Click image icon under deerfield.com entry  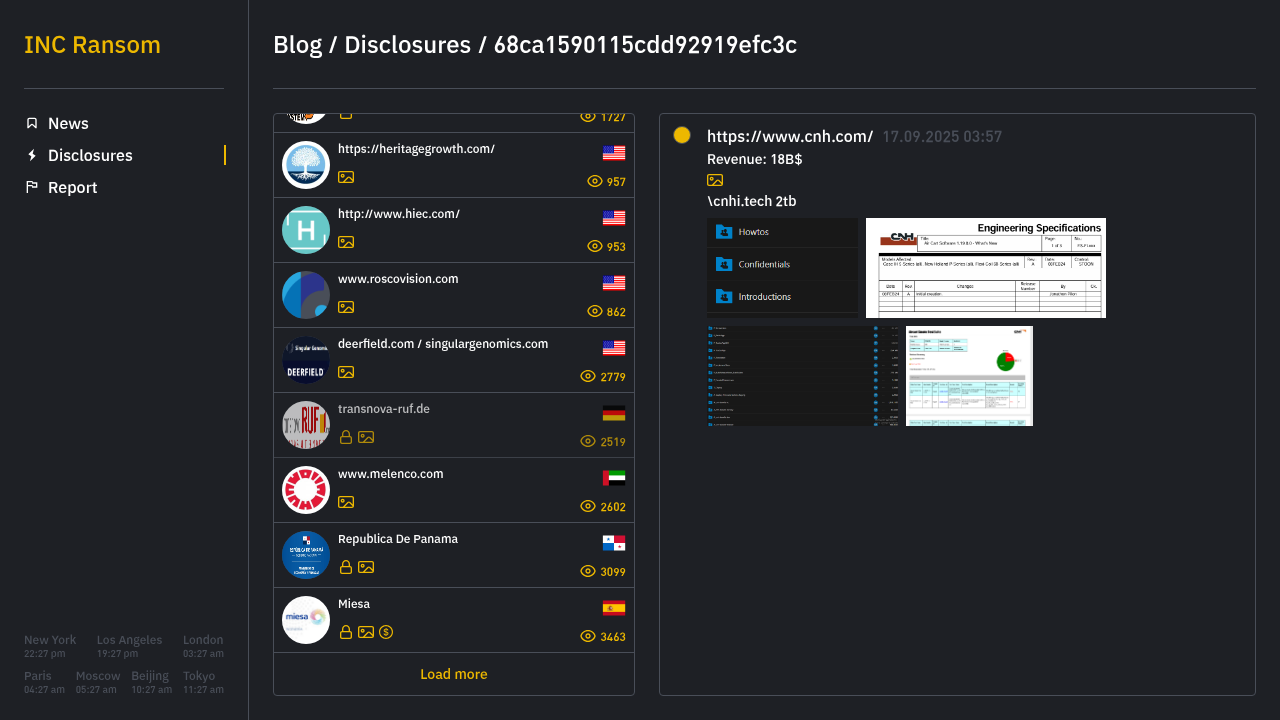coord(346,372)
